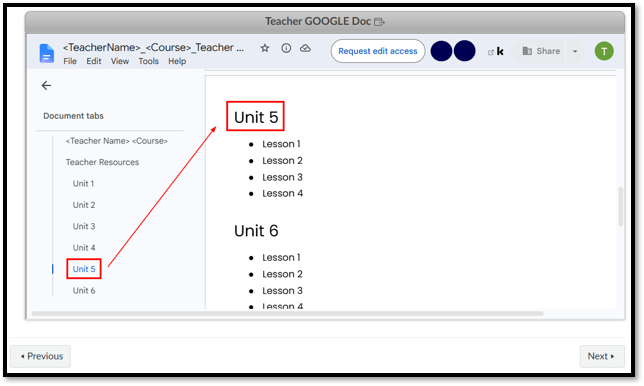
Task: Click Request edit access button
Action: (378, 51)
